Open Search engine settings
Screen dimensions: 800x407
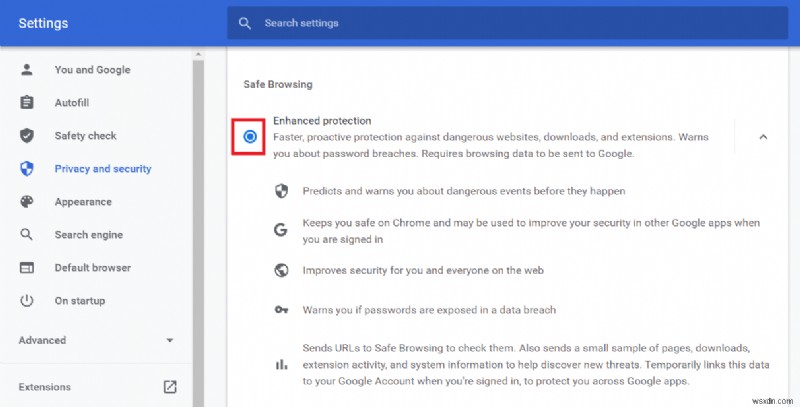(x=88, y=235)
